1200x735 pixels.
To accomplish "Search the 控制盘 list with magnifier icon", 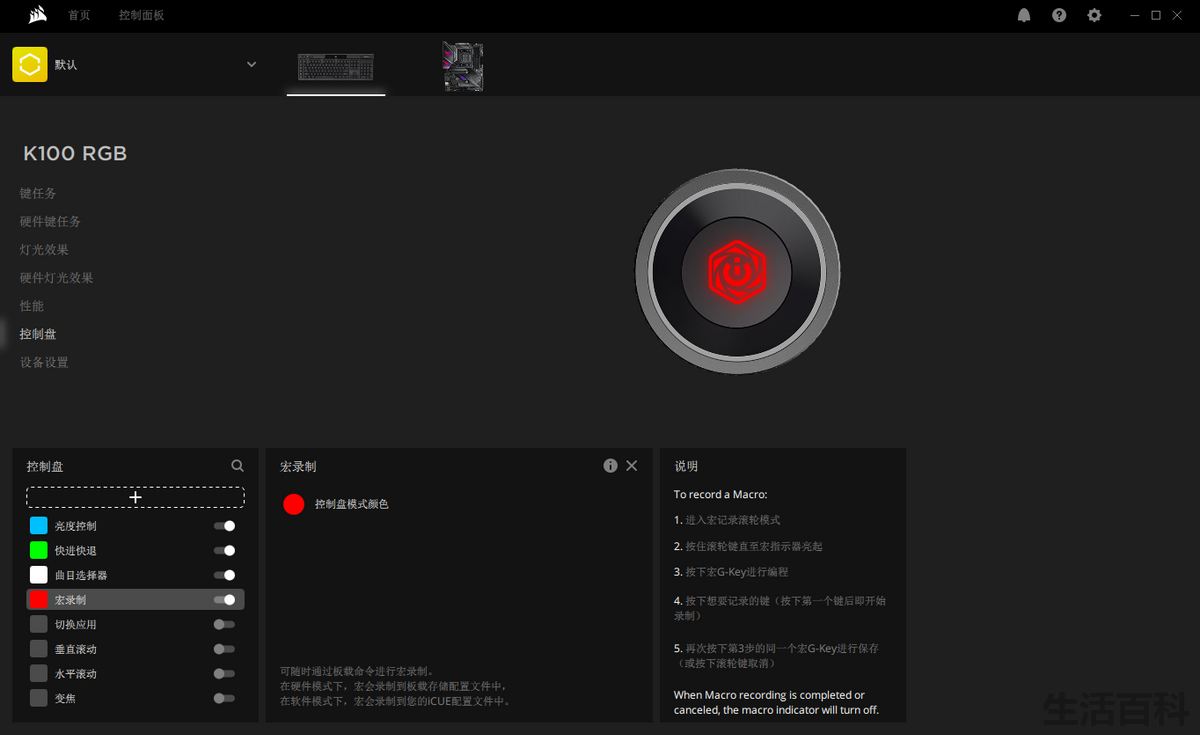I will tap(237, 466).
